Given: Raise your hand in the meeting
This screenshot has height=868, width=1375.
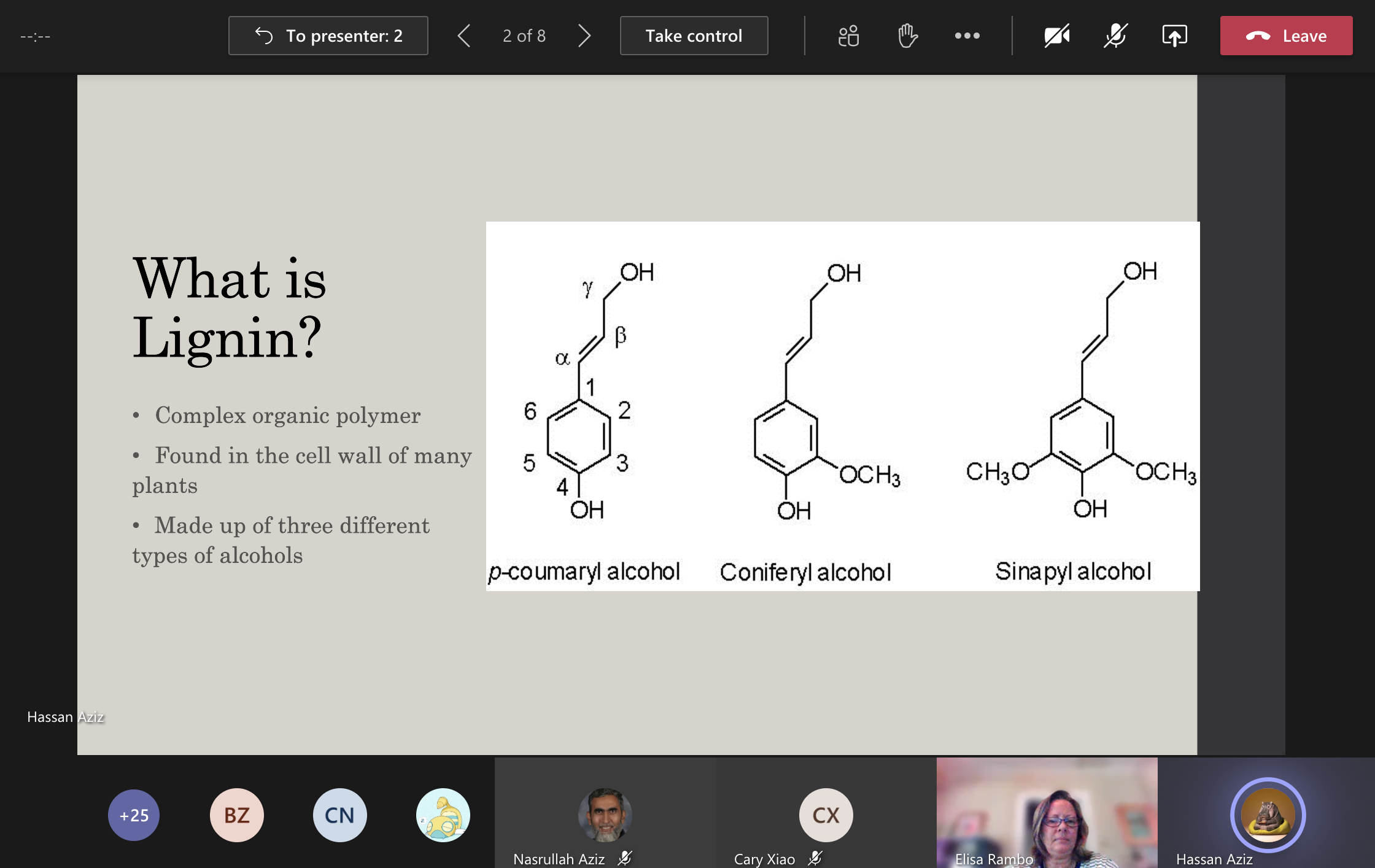Looking at the screenshot, I should pyautogui.click(x=907, y=36).
